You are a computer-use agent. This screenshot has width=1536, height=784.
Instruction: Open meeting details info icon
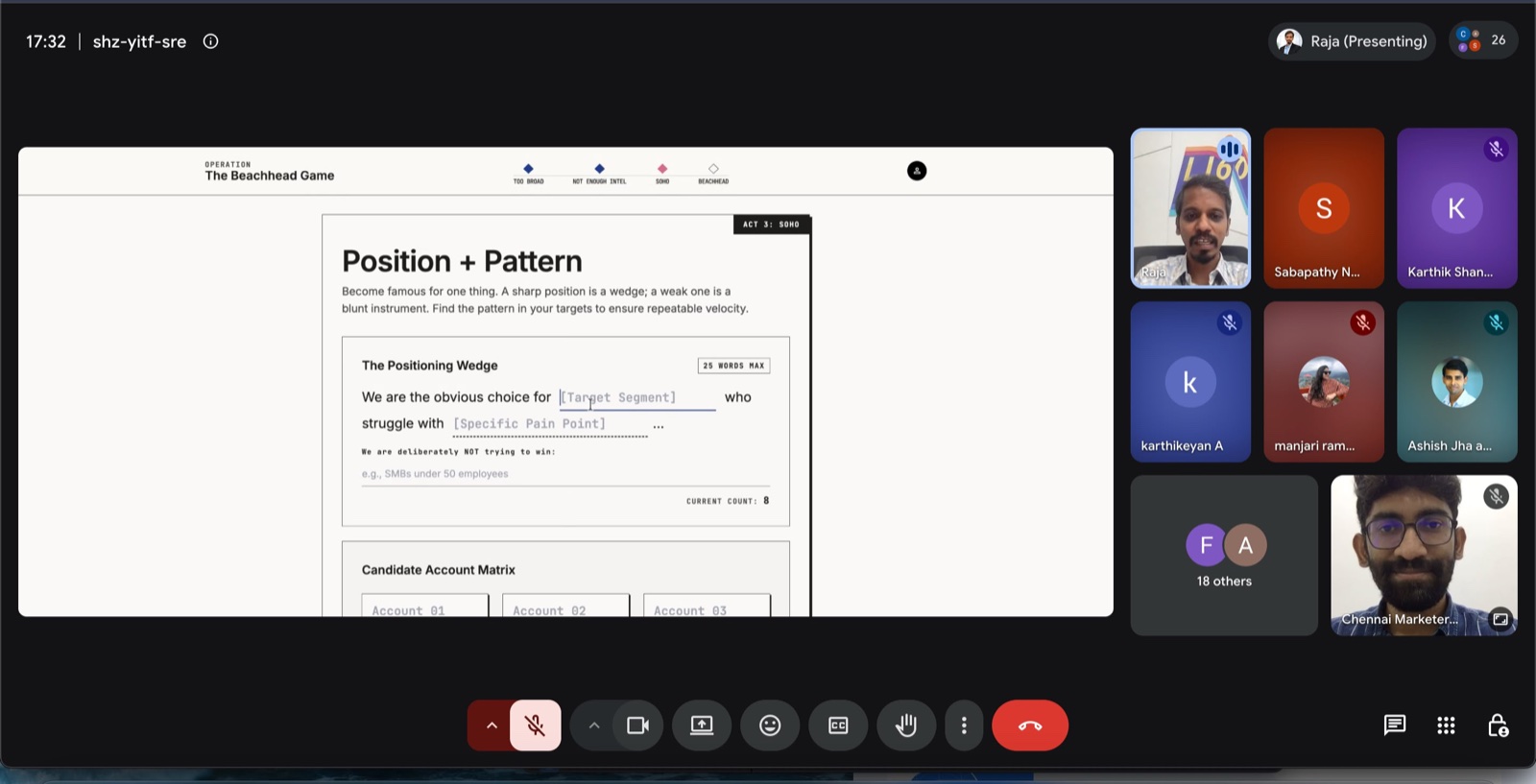(211, 41)
